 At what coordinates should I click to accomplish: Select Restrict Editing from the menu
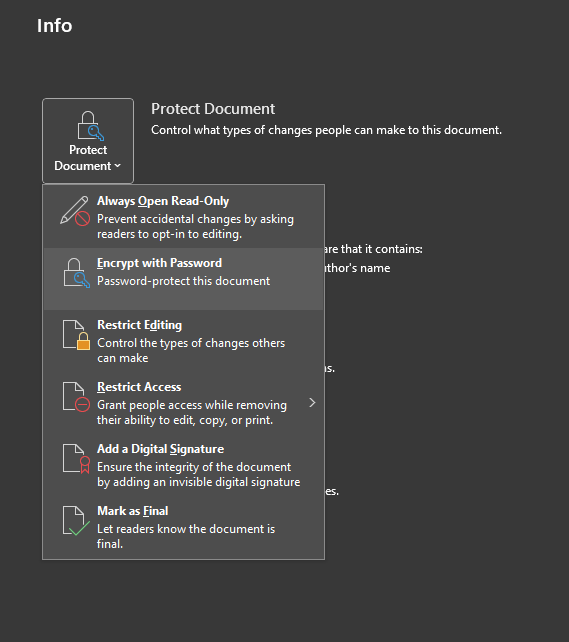pos(183,341)
